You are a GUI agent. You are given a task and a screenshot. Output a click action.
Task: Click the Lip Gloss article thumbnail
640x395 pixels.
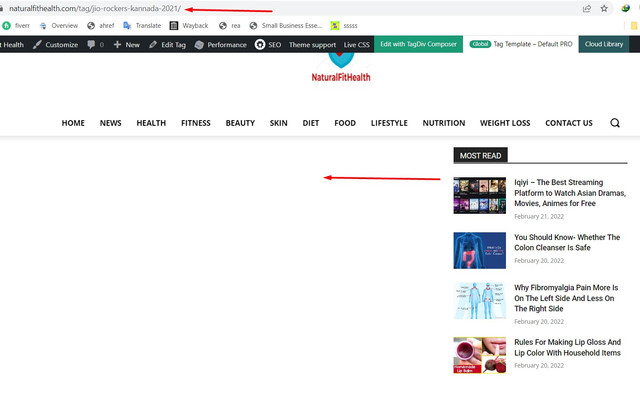480,355
